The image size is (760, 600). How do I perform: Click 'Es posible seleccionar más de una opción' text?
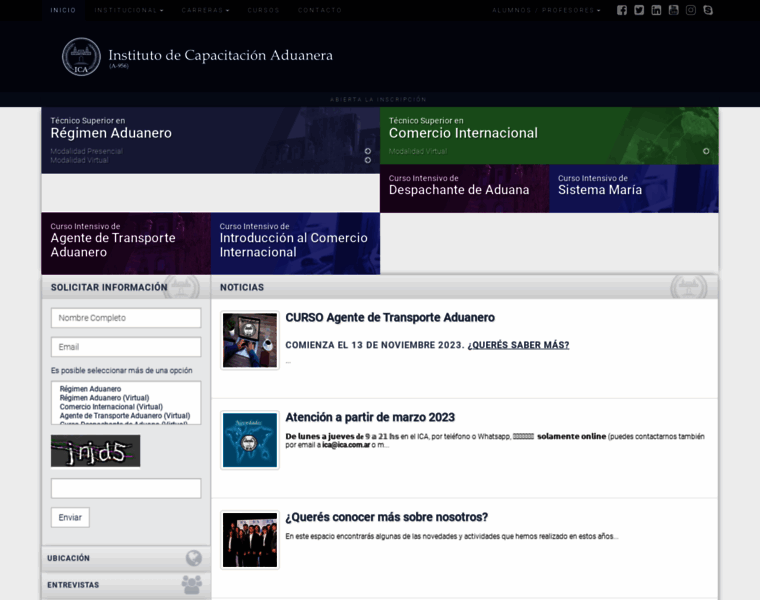click(122, 370)
